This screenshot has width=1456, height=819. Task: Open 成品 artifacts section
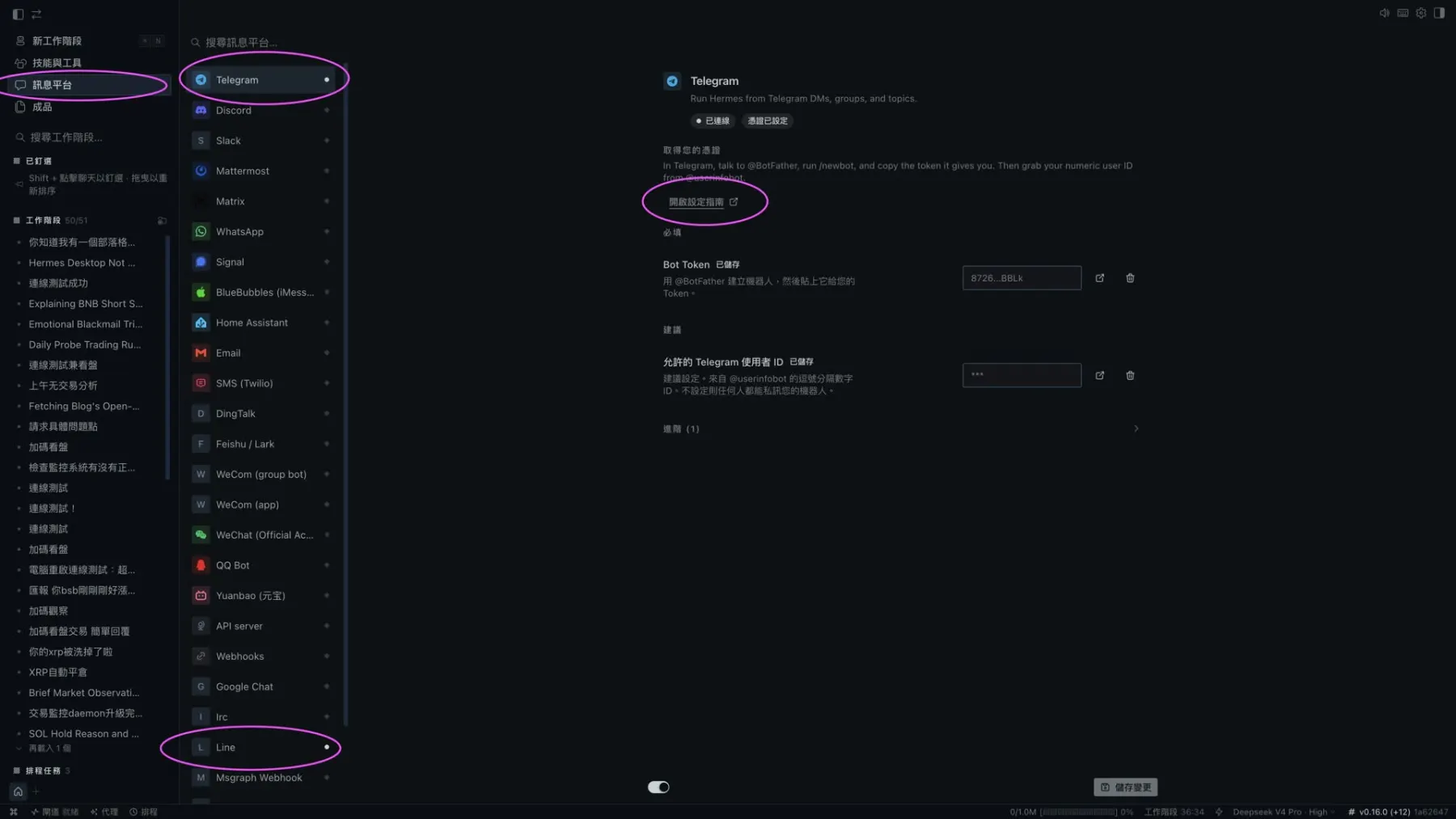coord(87,107)
